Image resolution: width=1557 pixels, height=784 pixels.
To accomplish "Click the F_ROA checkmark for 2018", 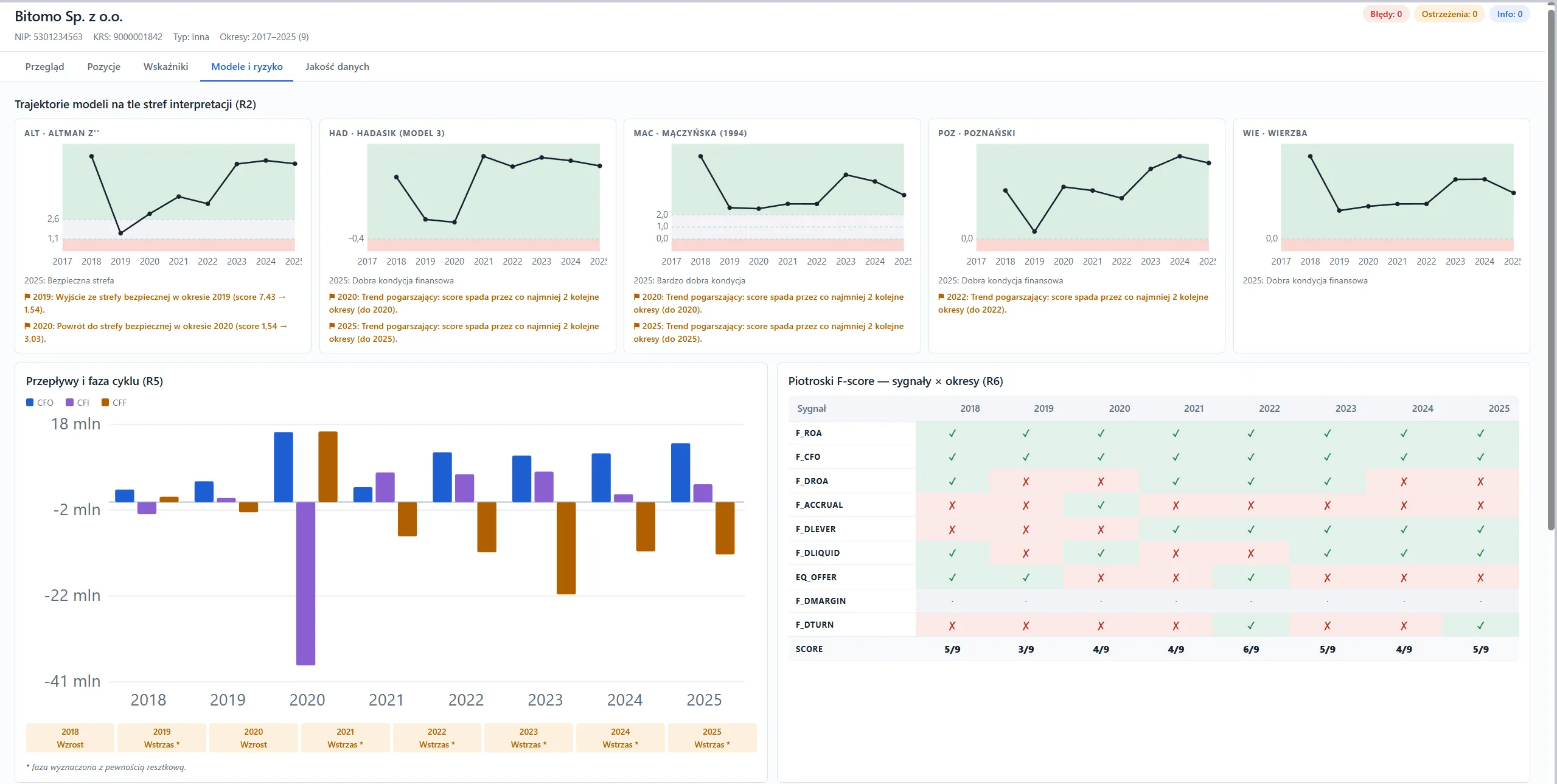I will pos(952,433).
